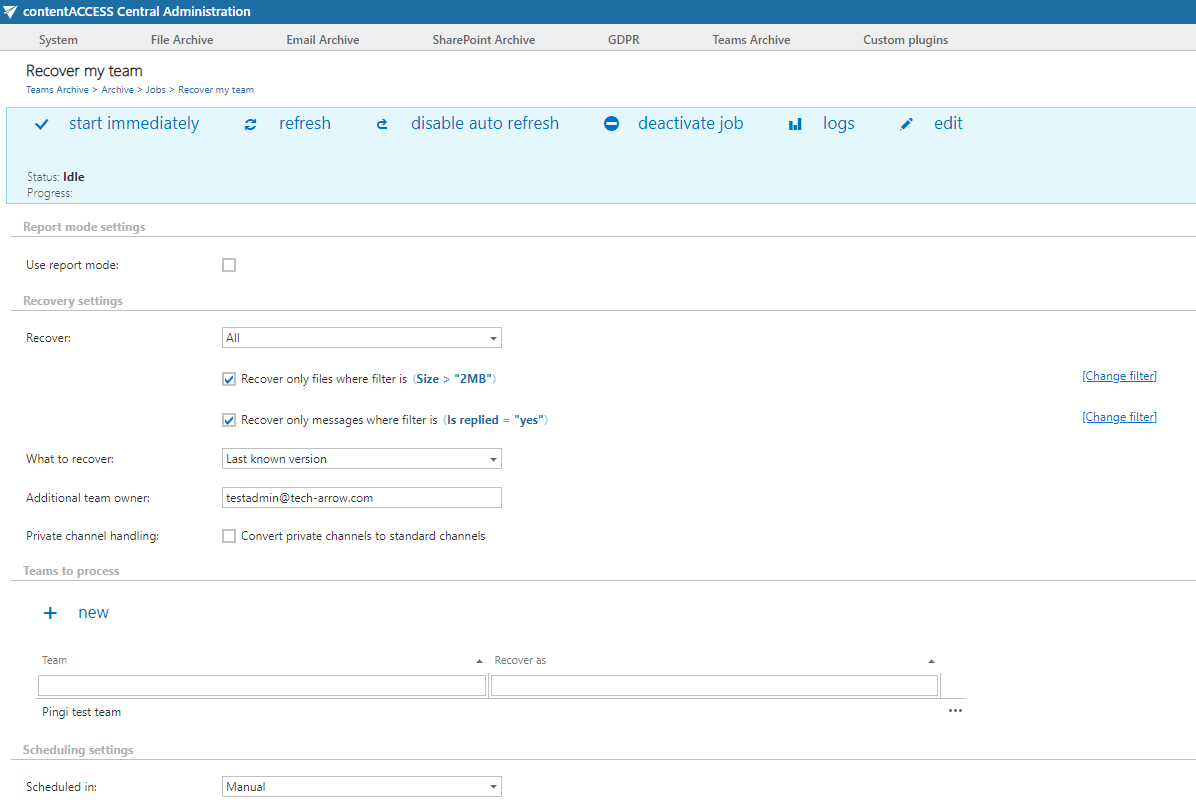1196x808 pixels.
Task: Click the edit pencil icon
Action: [906, 124]
